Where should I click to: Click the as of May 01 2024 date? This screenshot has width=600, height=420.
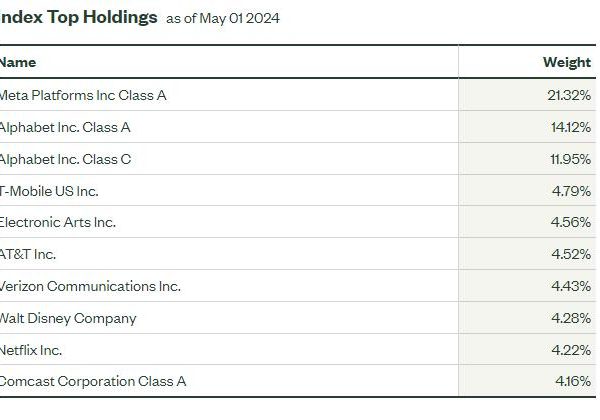point(223,19)
